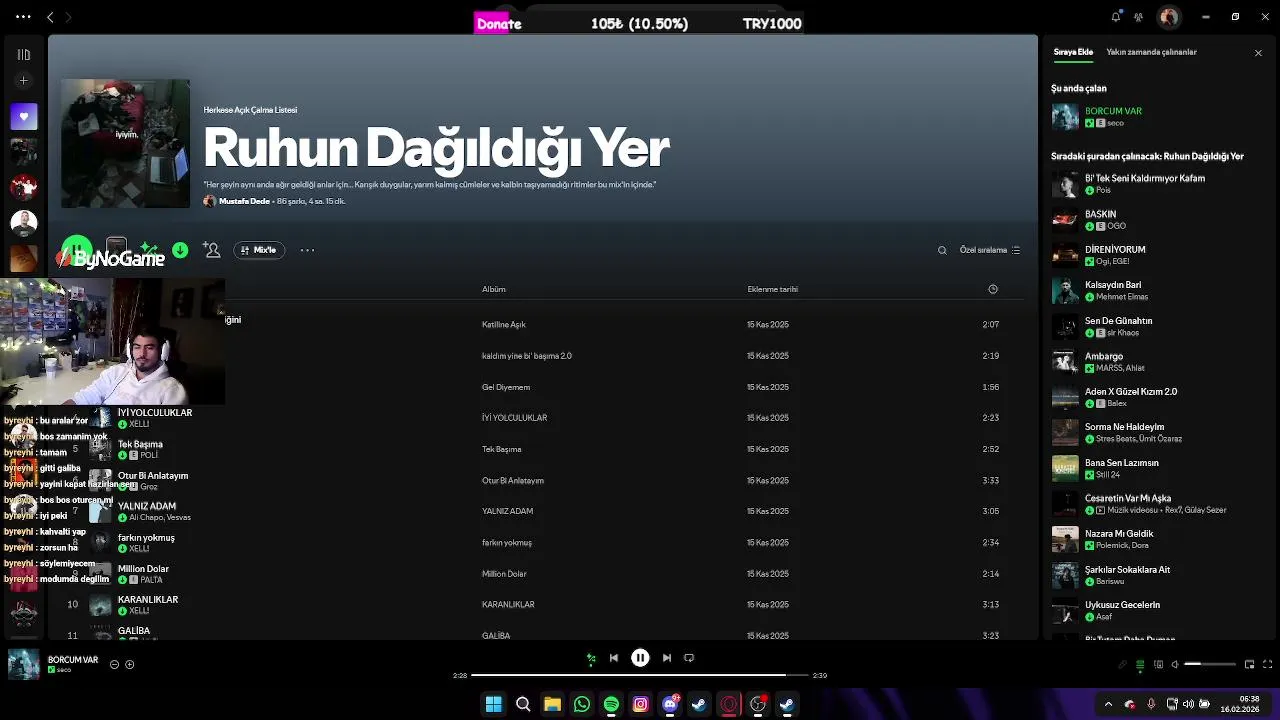The width and height of the screenshot is (1280, 720).
Task: Play BASKIN from the queue
Action: [x=1158, y=220]
